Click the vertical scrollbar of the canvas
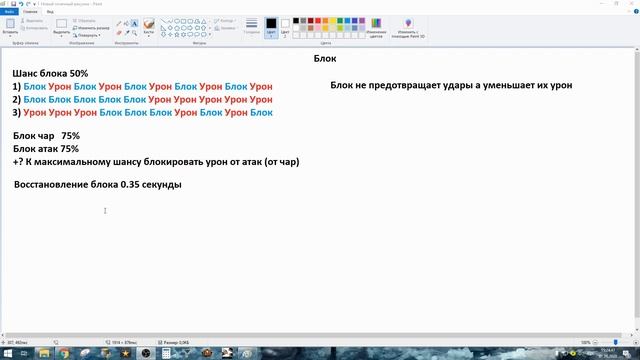 pyautogui.click(x=637, y=184)
